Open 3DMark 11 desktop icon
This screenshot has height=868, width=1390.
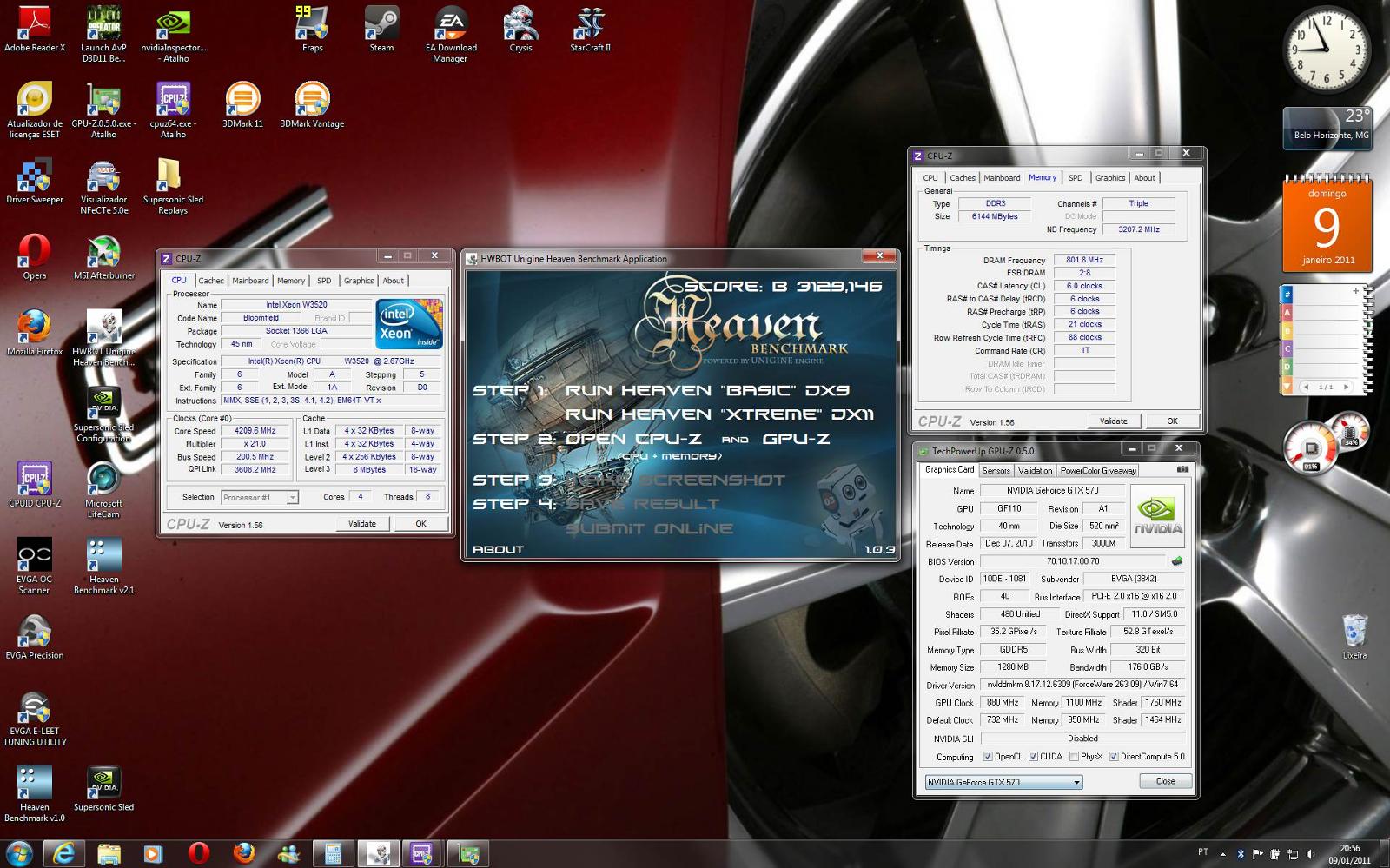242,105
